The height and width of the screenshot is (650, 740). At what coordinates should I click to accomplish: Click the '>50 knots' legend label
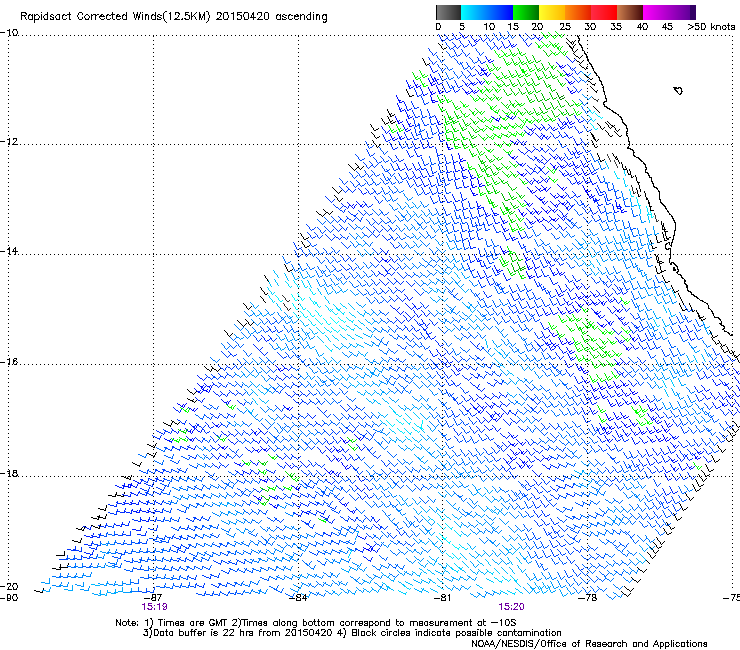pos(711,27)
